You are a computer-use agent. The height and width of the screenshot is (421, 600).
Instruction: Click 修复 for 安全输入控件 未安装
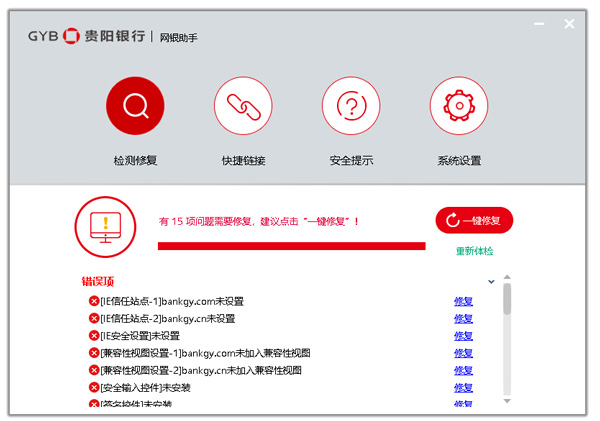pyautogui.click(x=463, y=388)
